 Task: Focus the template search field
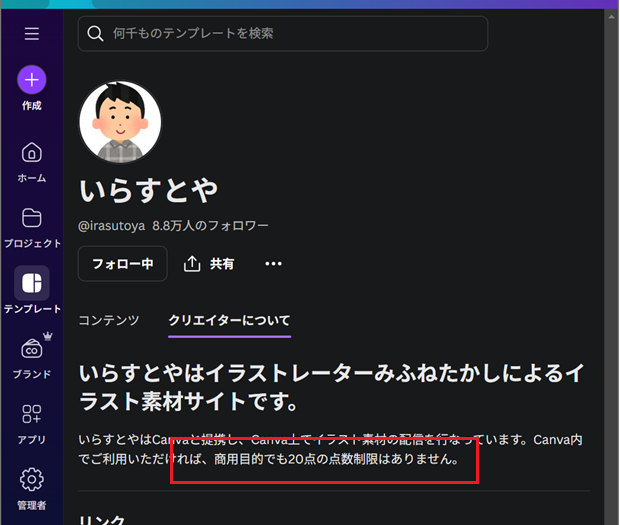point(283,34)
